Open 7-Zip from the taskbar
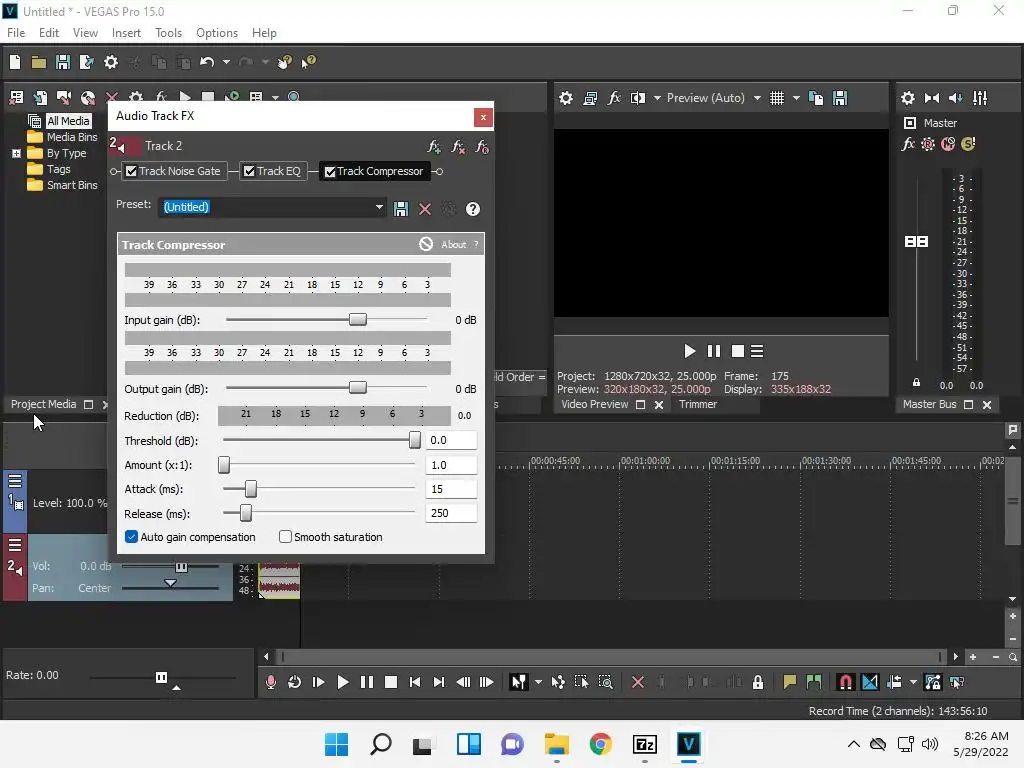 (x=645, y=744)
